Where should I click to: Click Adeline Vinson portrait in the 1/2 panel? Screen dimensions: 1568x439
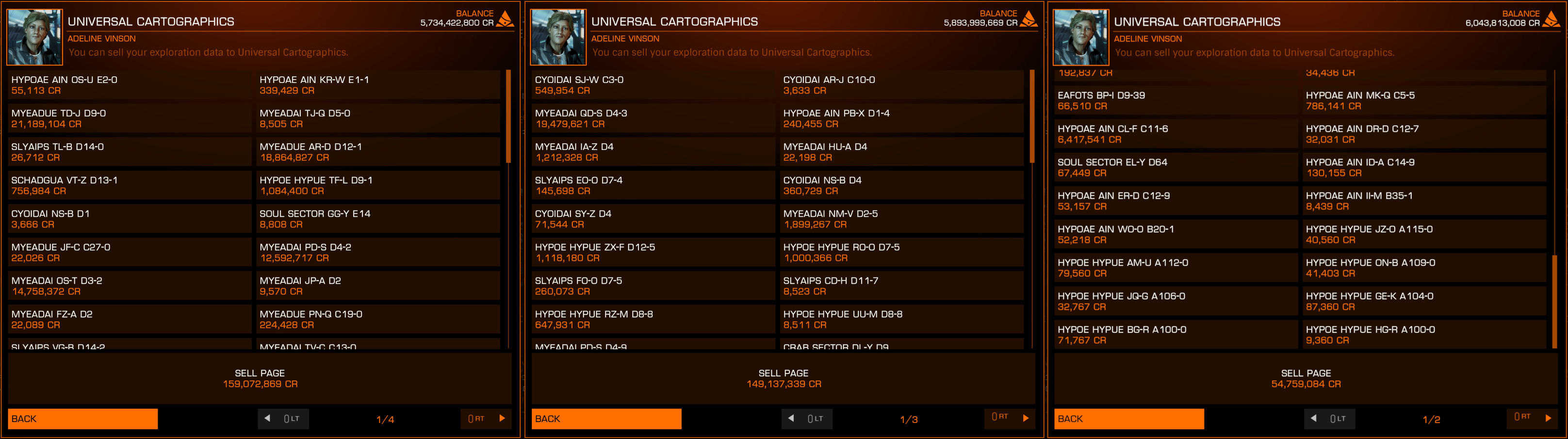click(x=1081, y=37)
